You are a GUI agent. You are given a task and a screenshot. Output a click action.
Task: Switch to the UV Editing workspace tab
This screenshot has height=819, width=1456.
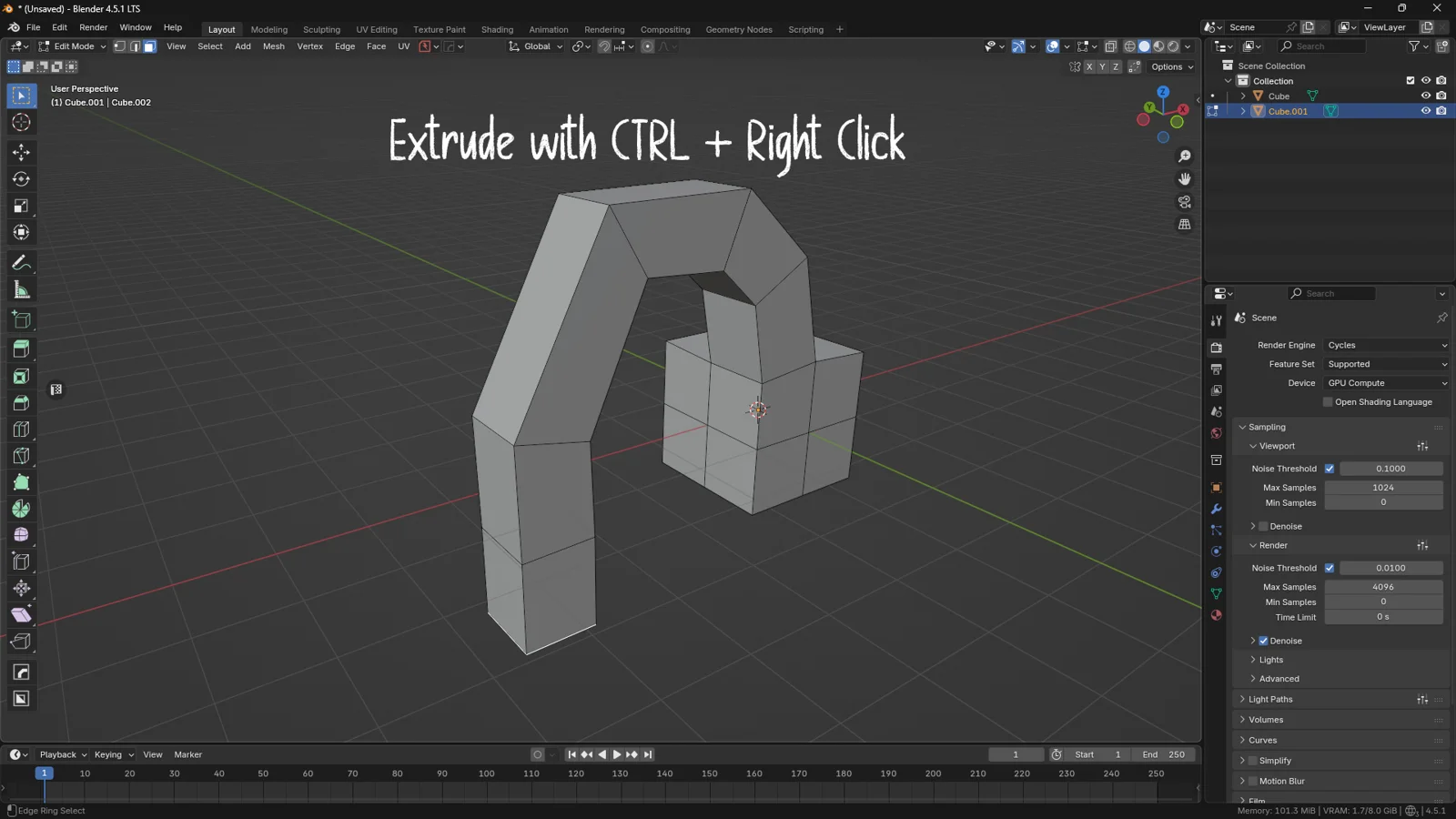(x=377, y=29)
